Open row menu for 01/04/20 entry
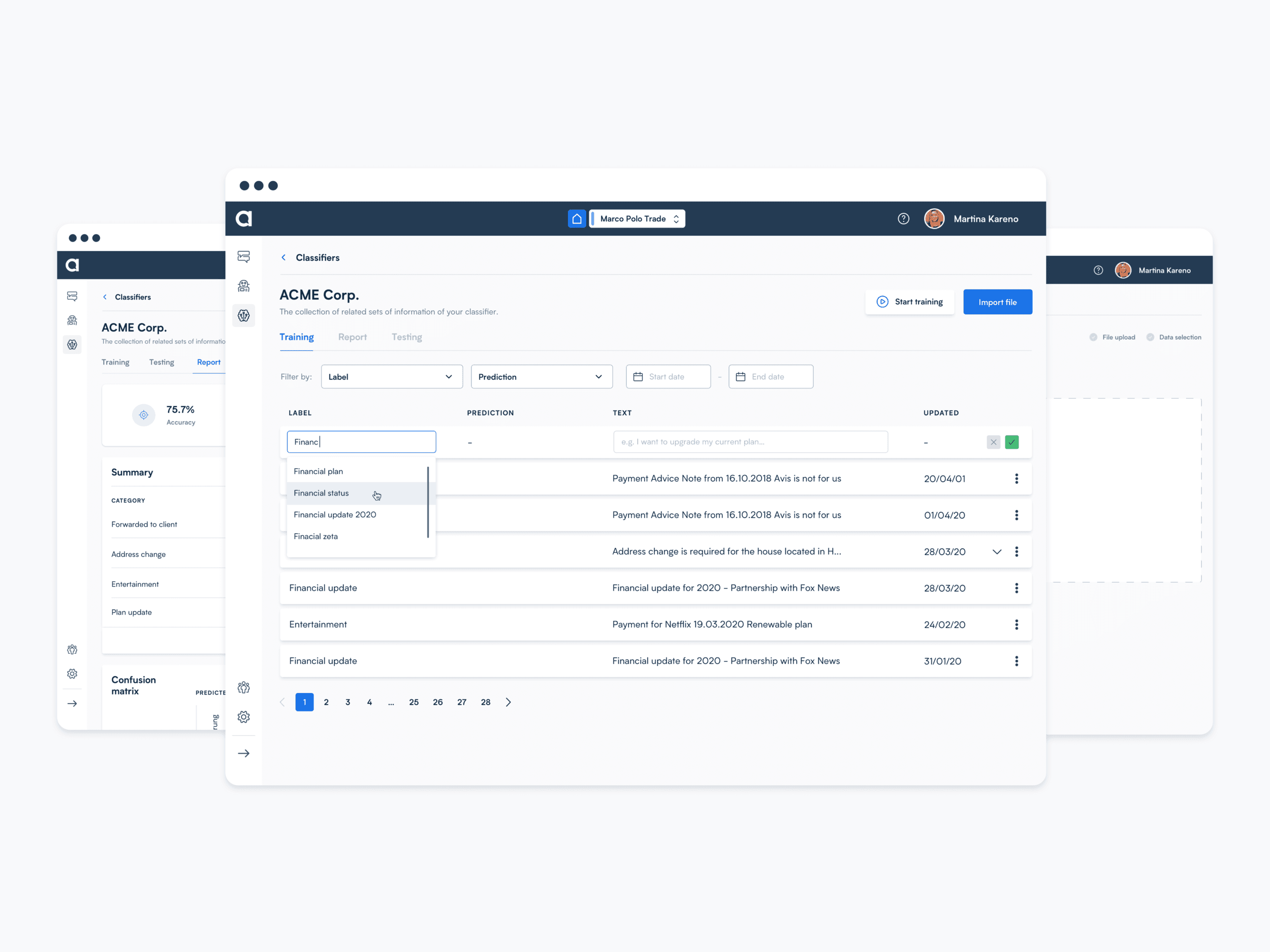This screenshot has height=952, width=1270. [x=1016, y=515]
